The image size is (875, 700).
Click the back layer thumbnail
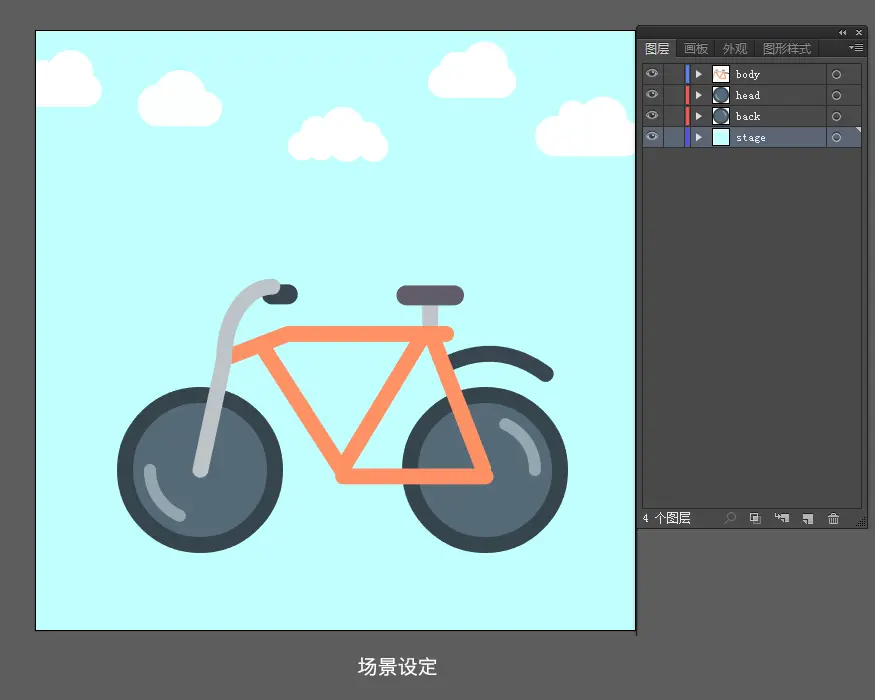click(721, 116)
